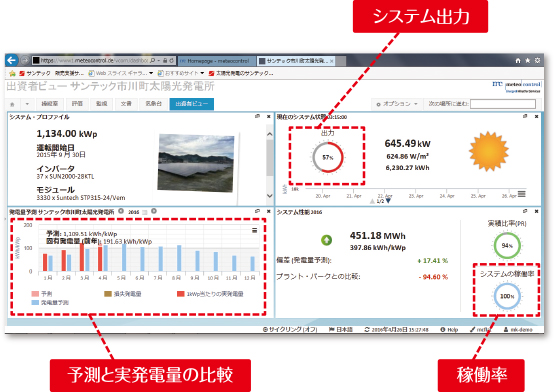Open hamburger menu of forecast bar chart
This screenshot has height=392, width=556.
(254, 231)
